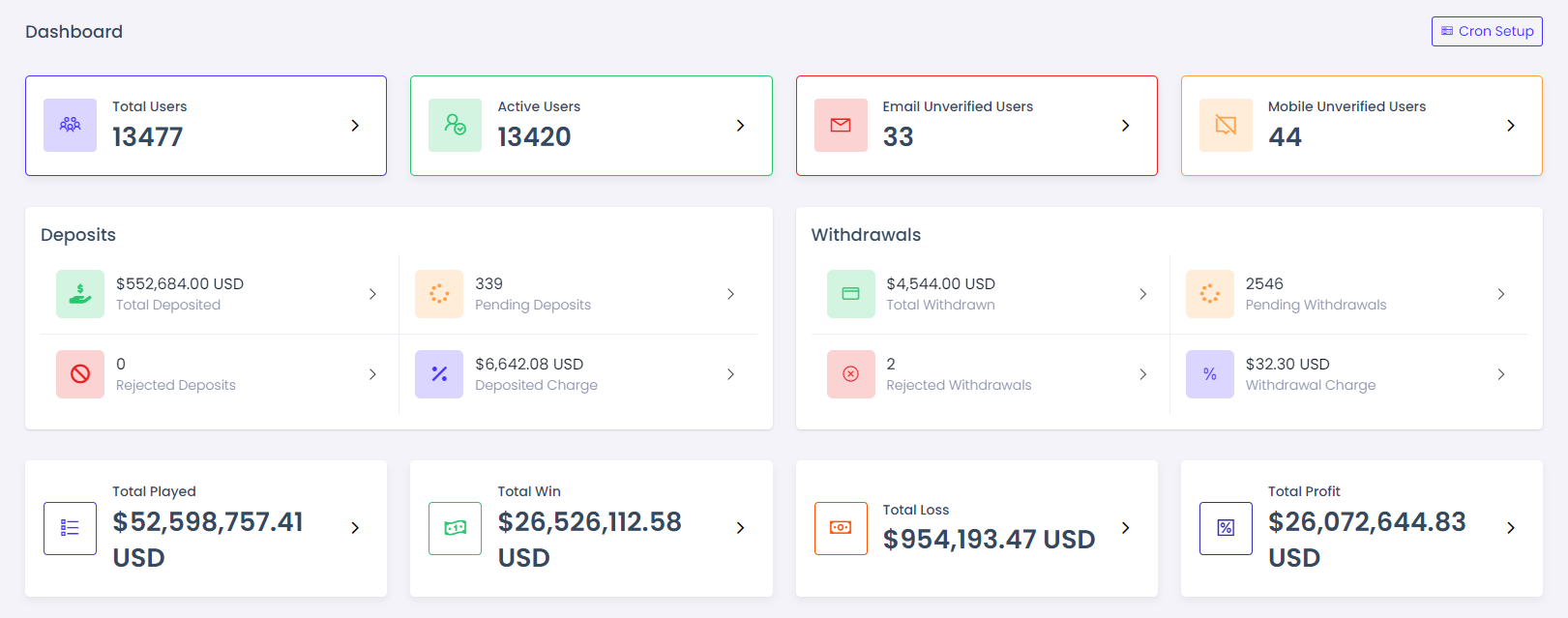Open the Rejected Withdrawals label link
Screen dimensions: 1568x618
959,385
